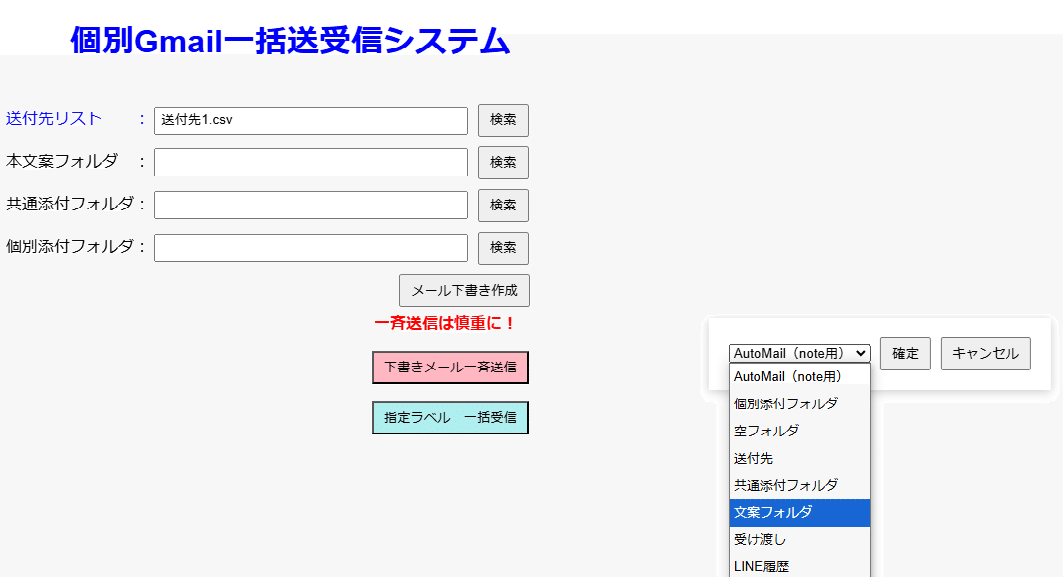Screen dimensions: 1063x577
Task: Click the 個別Gmail一括送受信システム title
Action: click(x=290, y=41)
